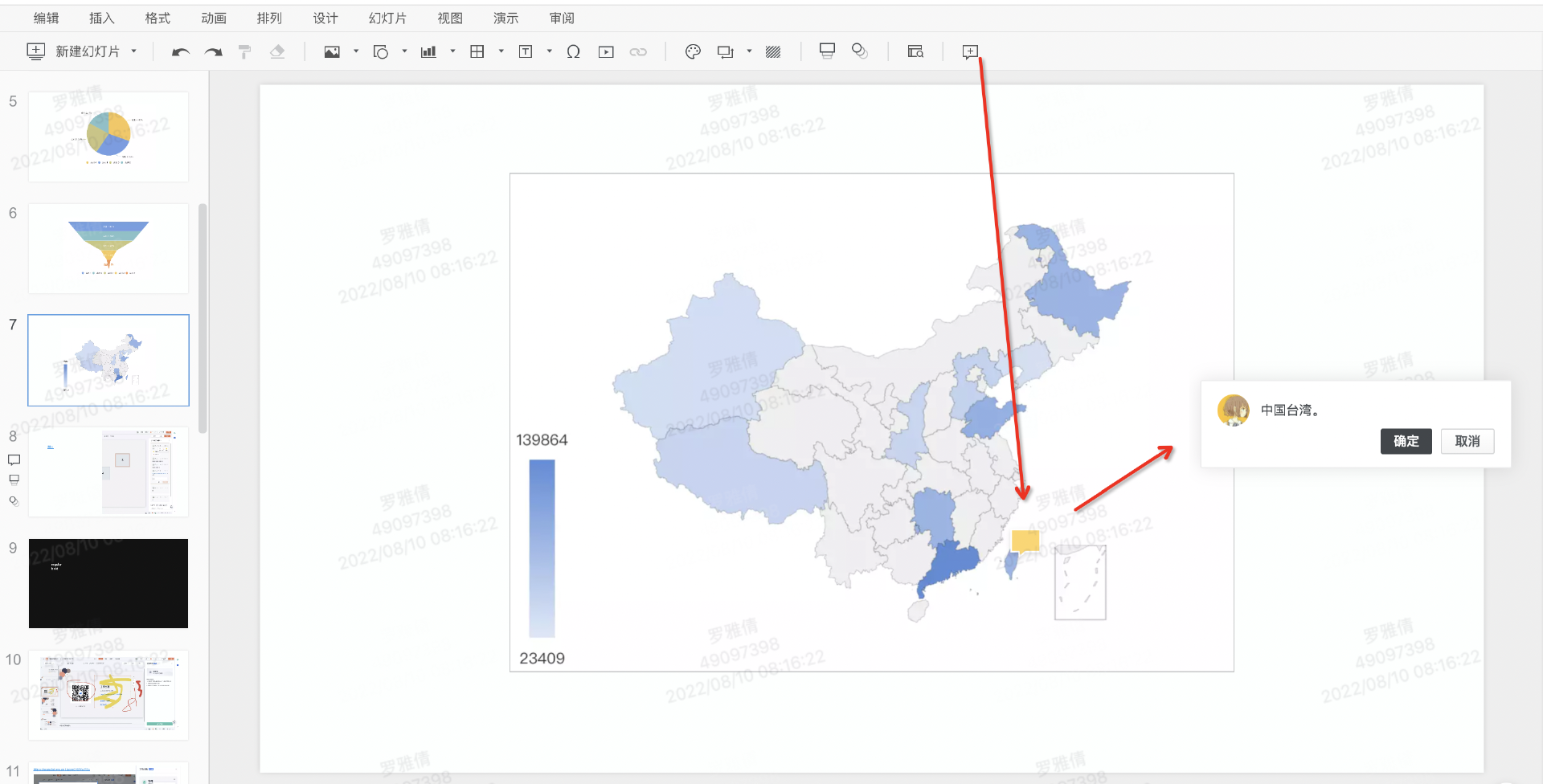This screenshot has width=1543, height=784.
Task: Click the insert table icon
Action: point(477,52)
